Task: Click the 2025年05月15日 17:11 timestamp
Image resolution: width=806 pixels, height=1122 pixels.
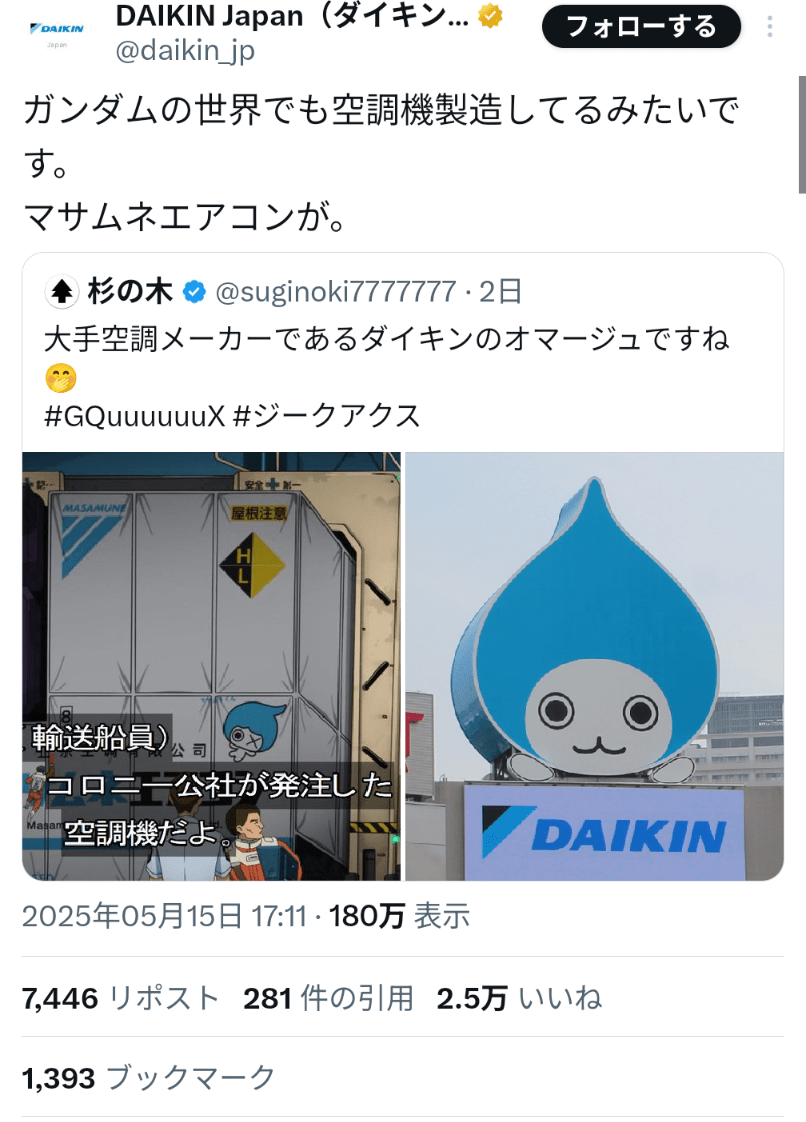Action: pos(164,917)
